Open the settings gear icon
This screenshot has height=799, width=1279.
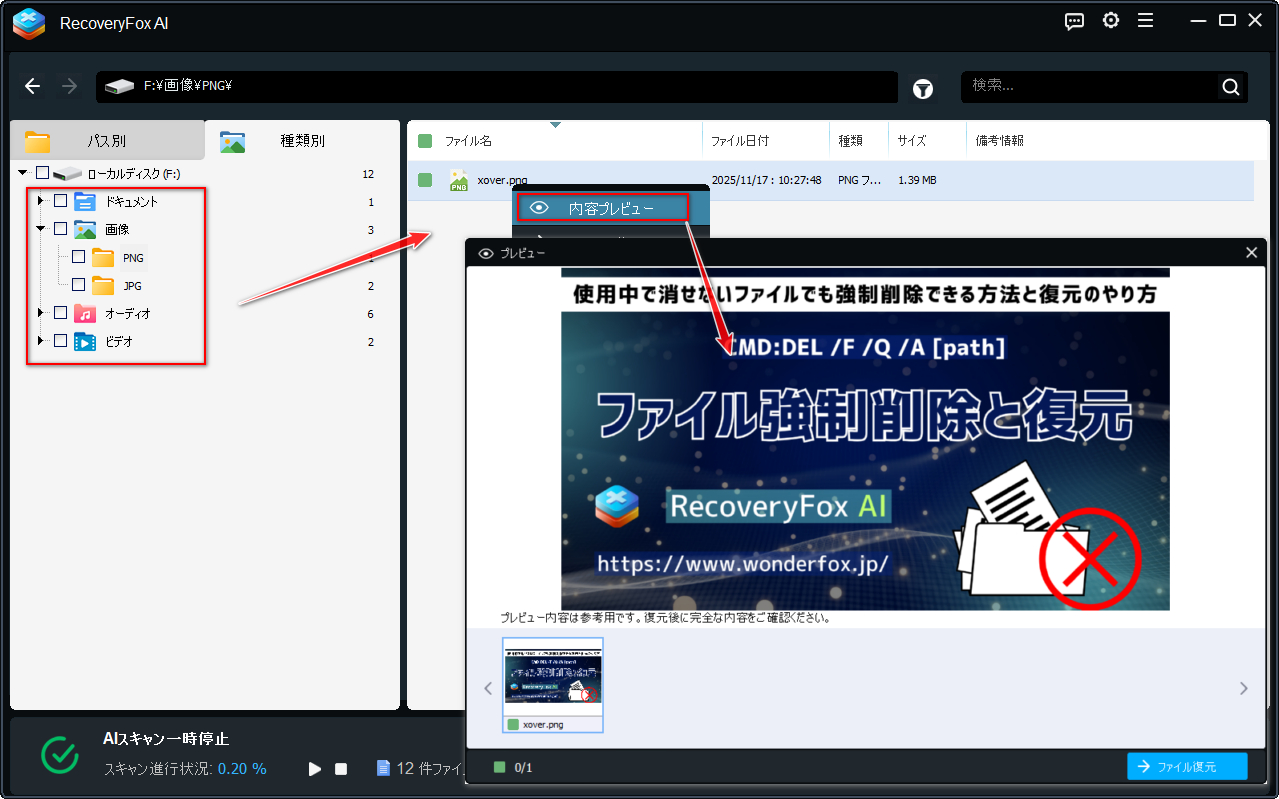[x=1110, y=20]
